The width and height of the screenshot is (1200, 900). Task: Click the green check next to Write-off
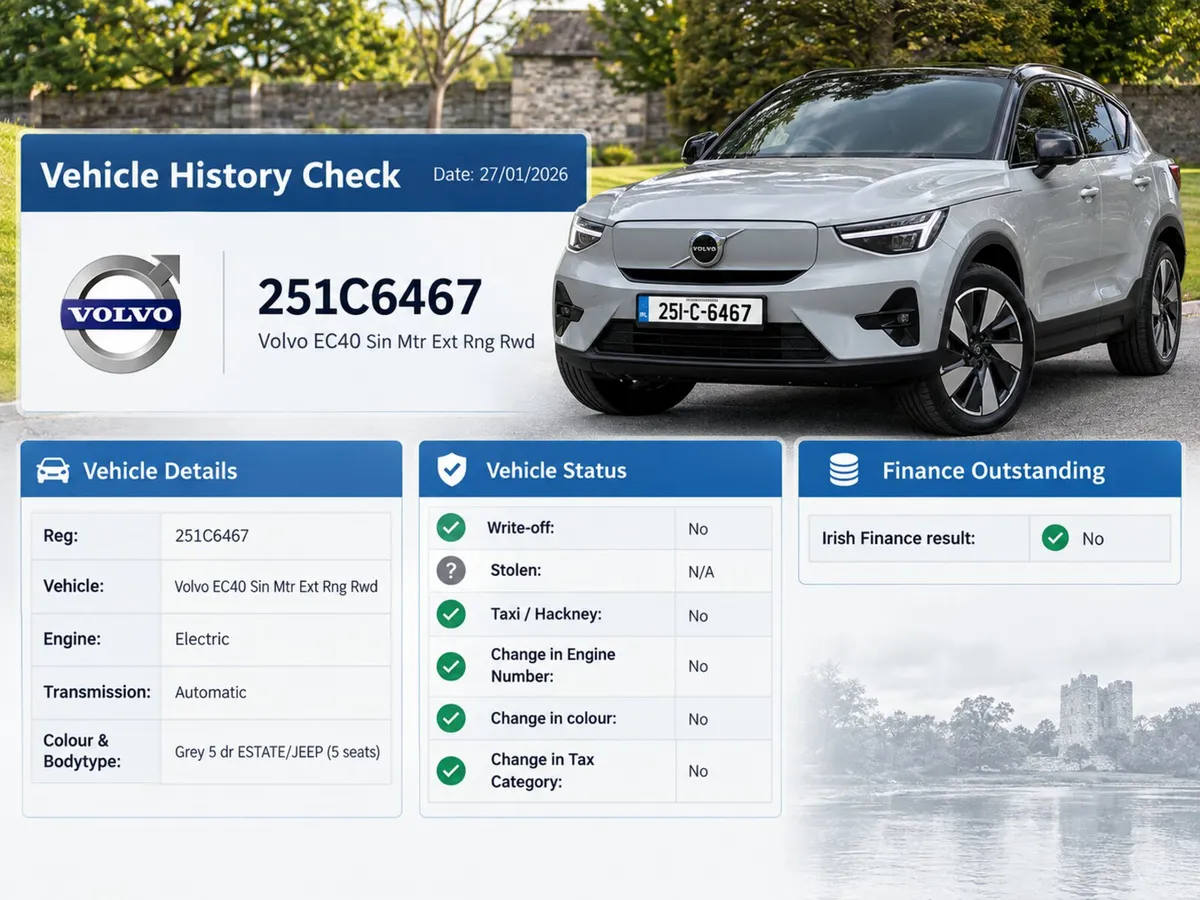451,528
